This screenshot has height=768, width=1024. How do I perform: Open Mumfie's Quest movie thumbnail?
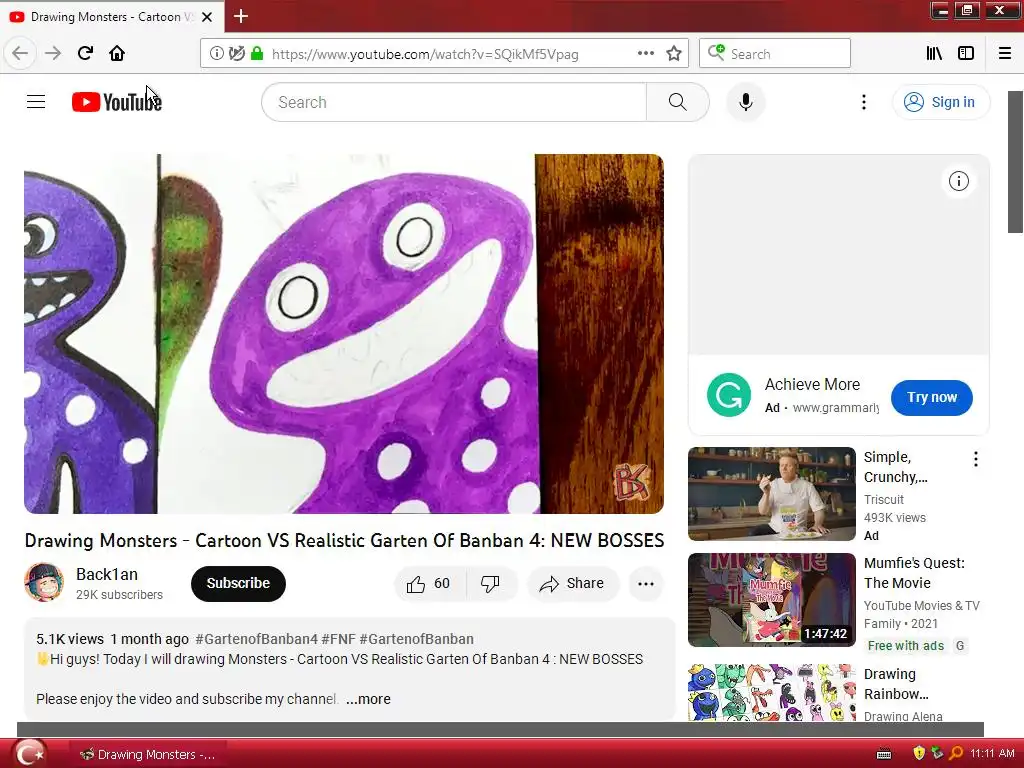click(x=771, y=600)
